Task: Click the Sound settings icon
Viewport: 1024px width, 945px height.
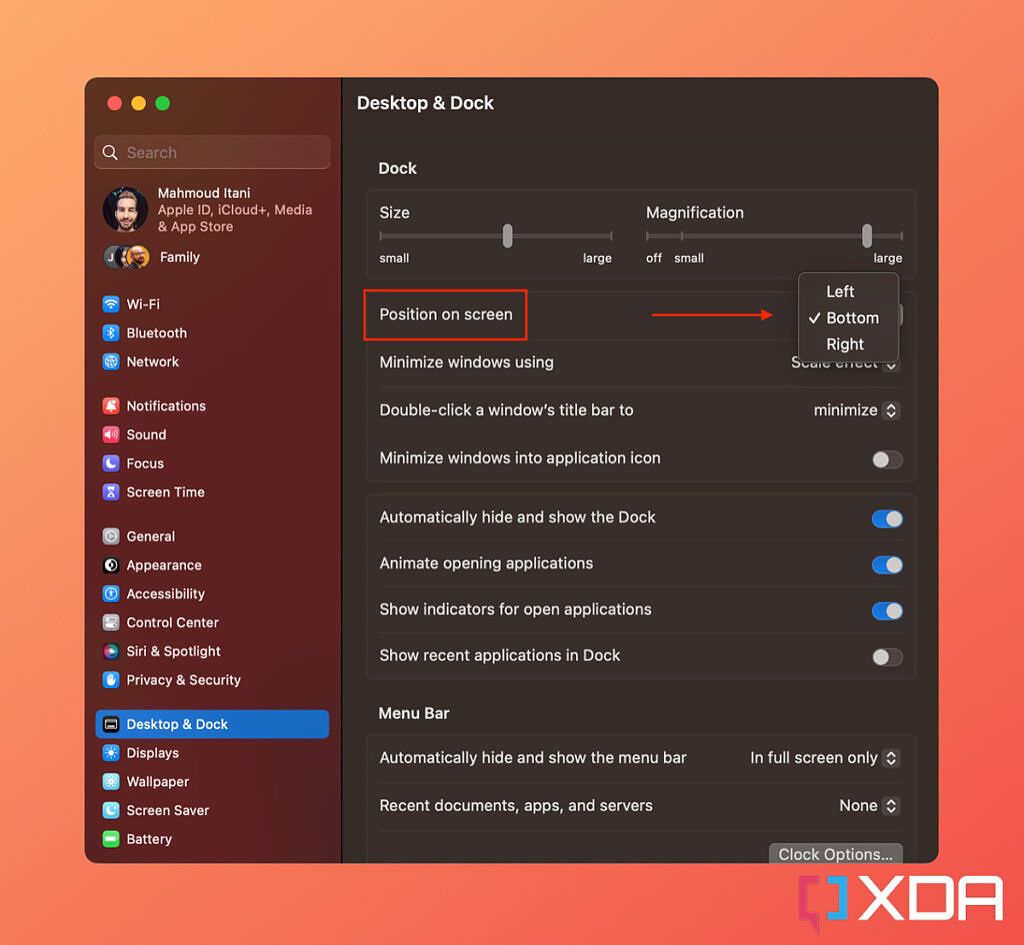Action: [x=112, y=435]
